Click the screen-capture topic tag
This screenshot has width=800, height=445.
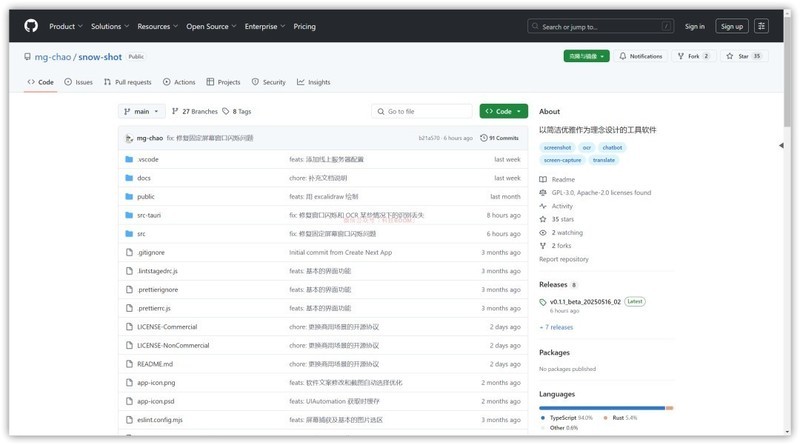tap(562, 160)
